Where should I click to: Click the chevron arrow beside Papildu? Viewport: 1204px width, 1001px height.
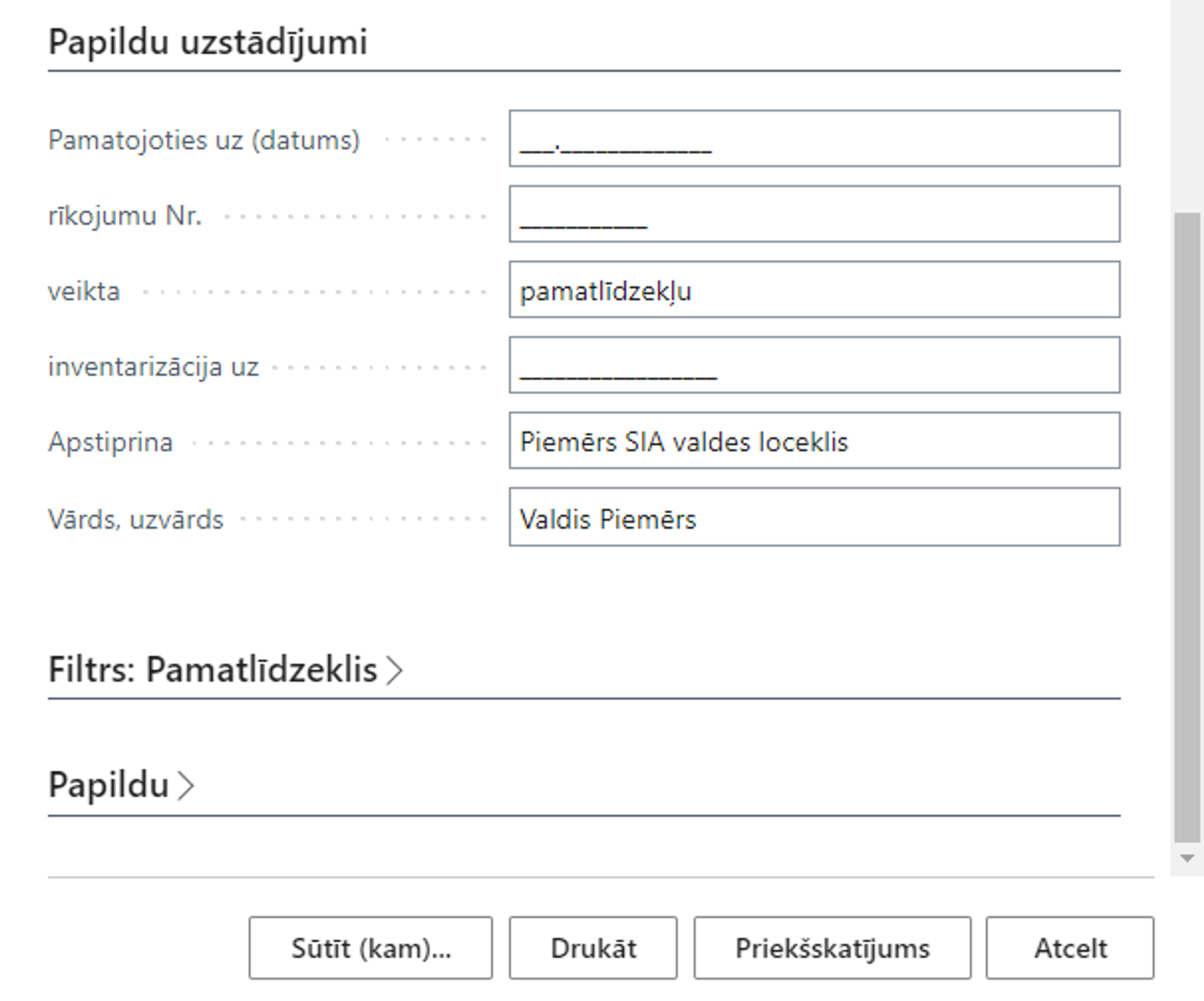pyautogui.click(x=186, y=786)
